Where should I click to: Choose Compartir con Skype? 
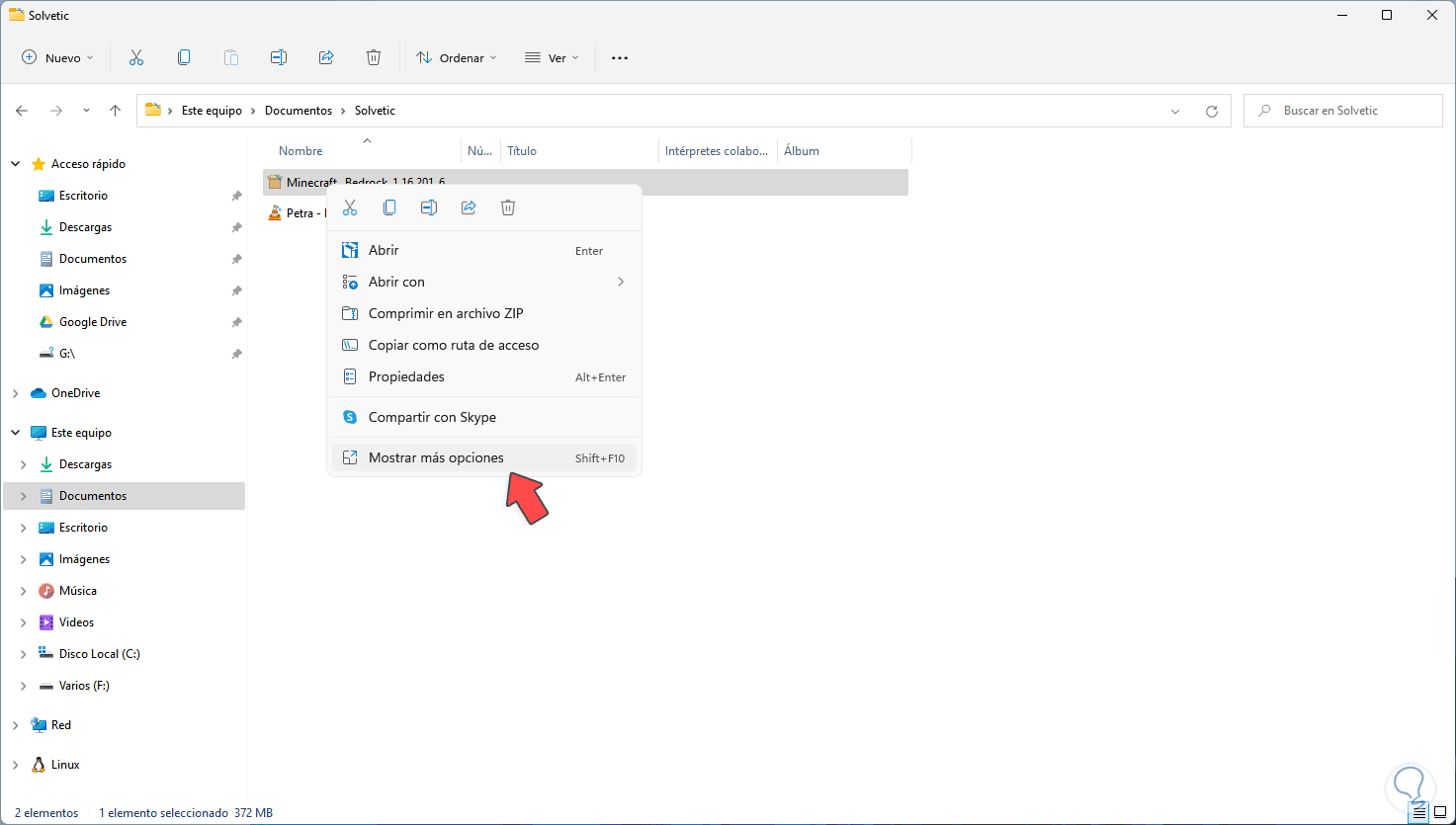coord(484,417)
